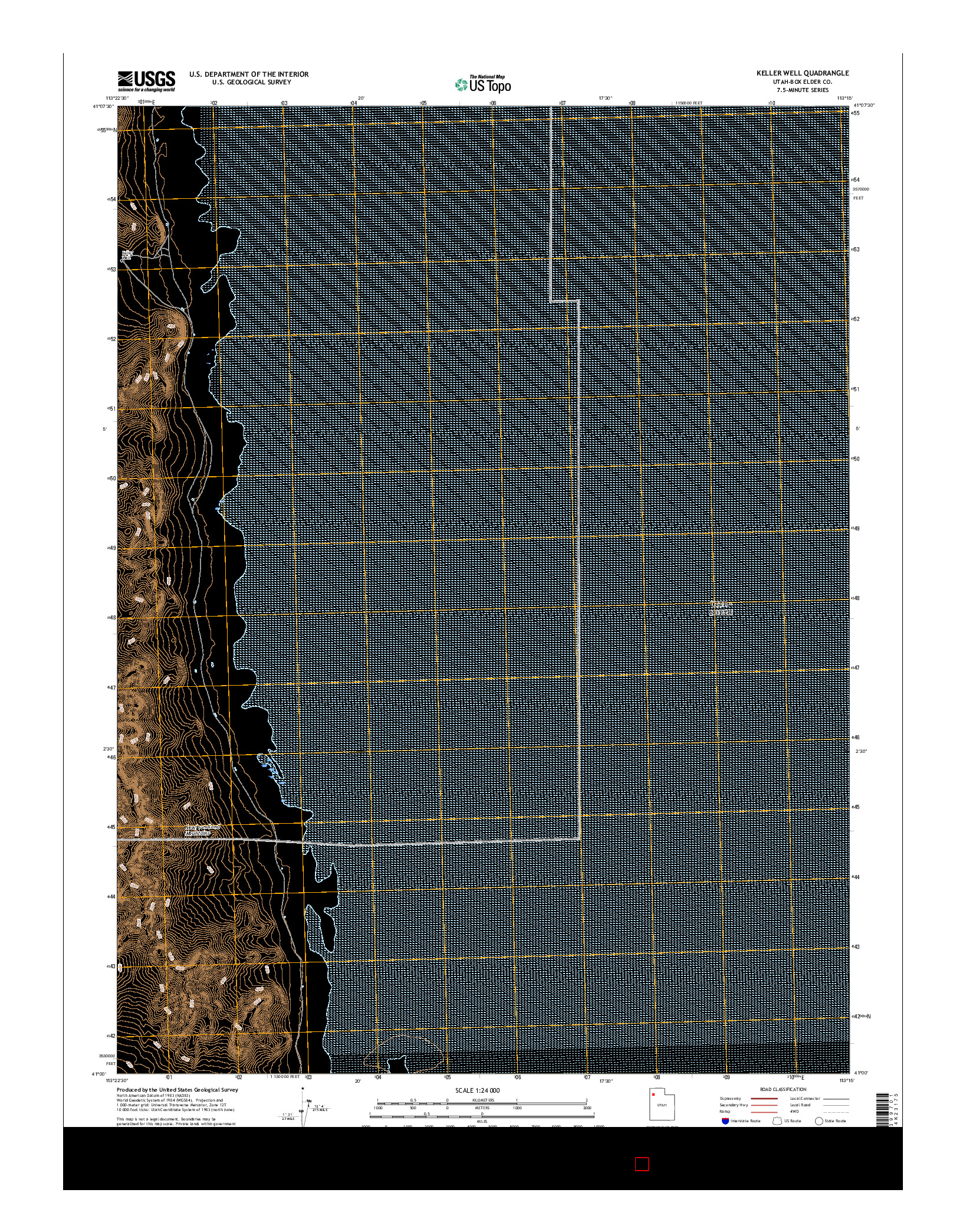Click the Utah state locator map

(662, 1104)
